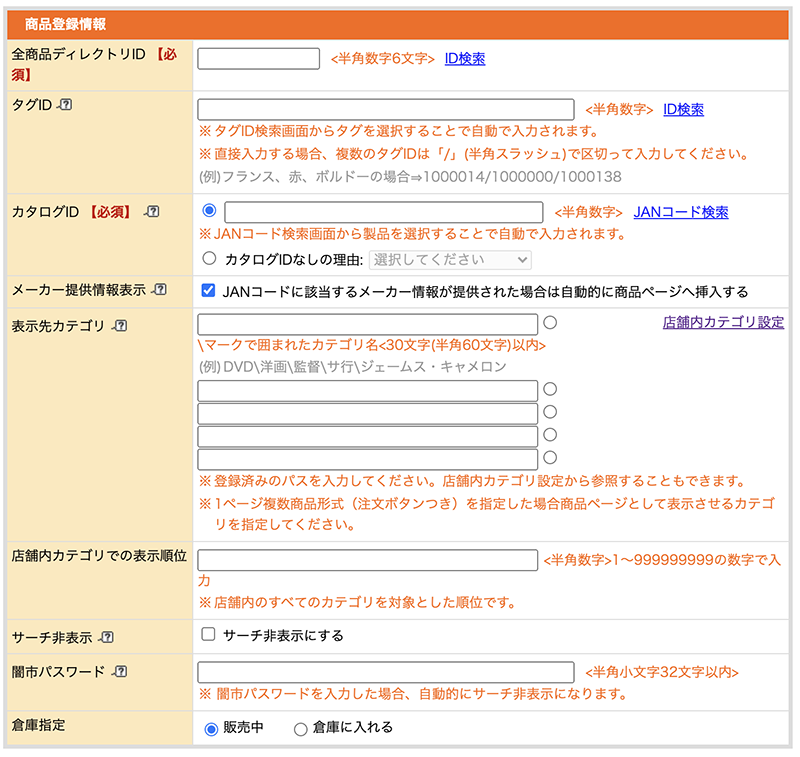Open the カタログIDなしの理由 dropdown
Viewport: 800px width, 757px height.
(x=450, y=260)
